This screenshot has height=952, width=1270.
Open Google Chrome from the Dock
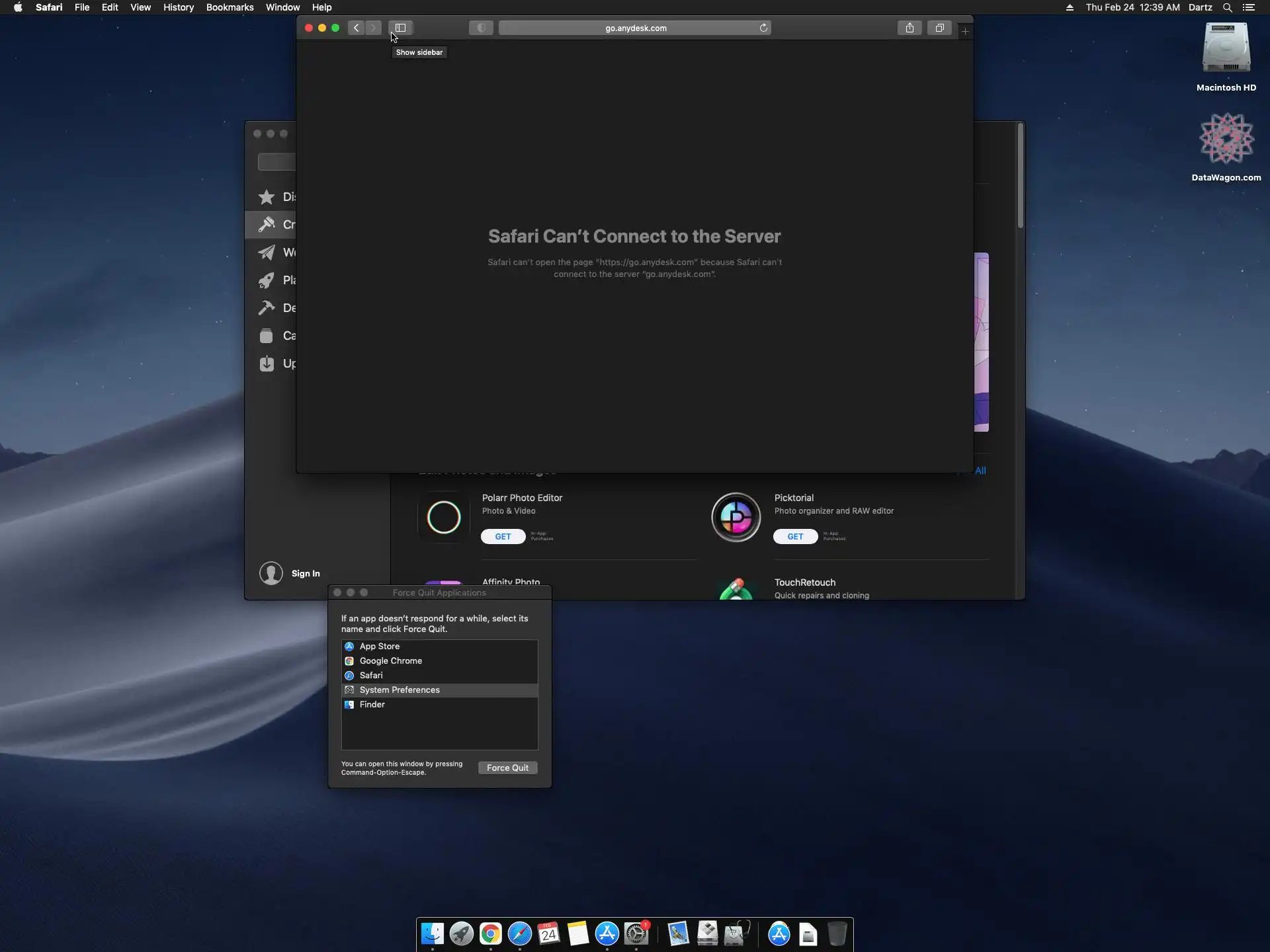[x=490, y=933]
